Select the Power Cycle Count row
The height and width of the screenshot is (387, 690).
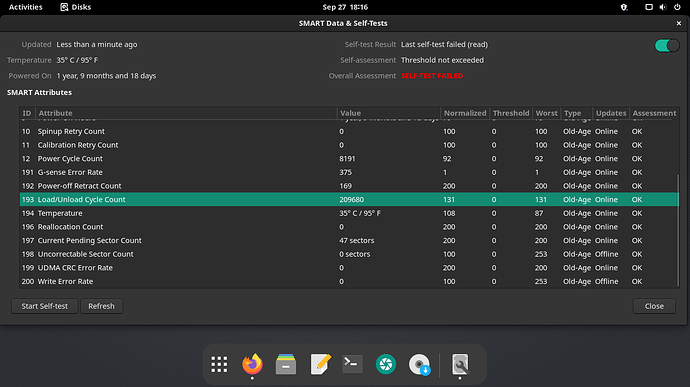point(349,158)
